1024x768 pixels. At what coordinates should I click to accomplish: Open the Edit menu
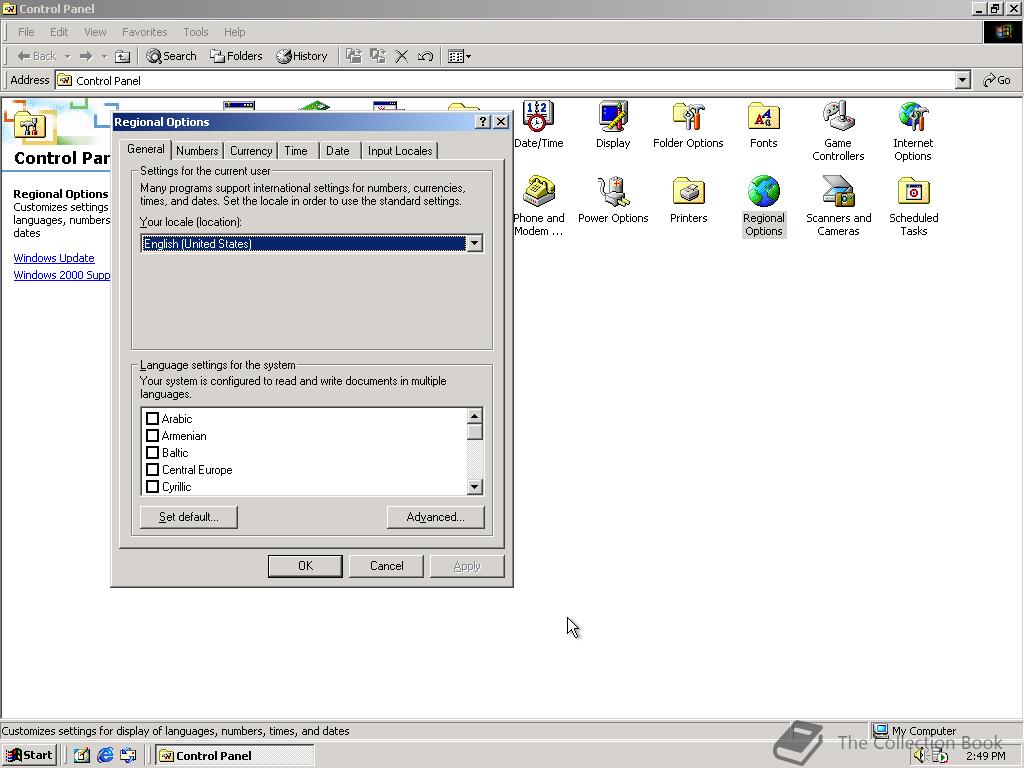(x=59, y=32)
